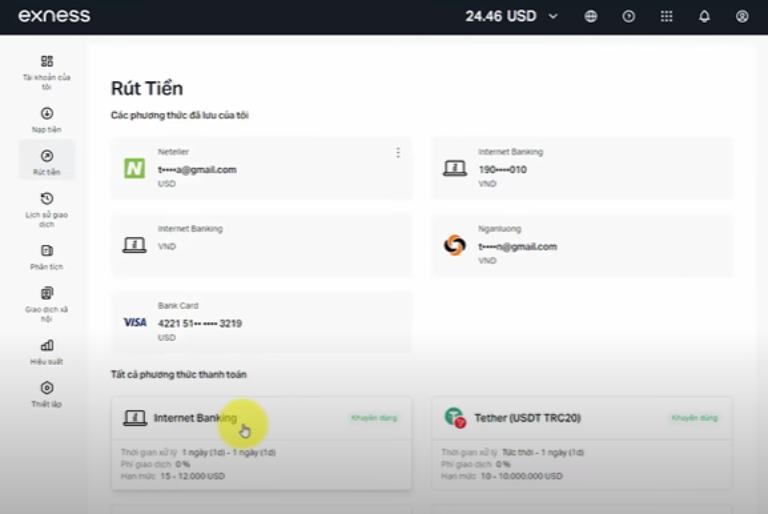Open Giao dịch xã hội
The image size is (768, 514).
tap(47, 304)
